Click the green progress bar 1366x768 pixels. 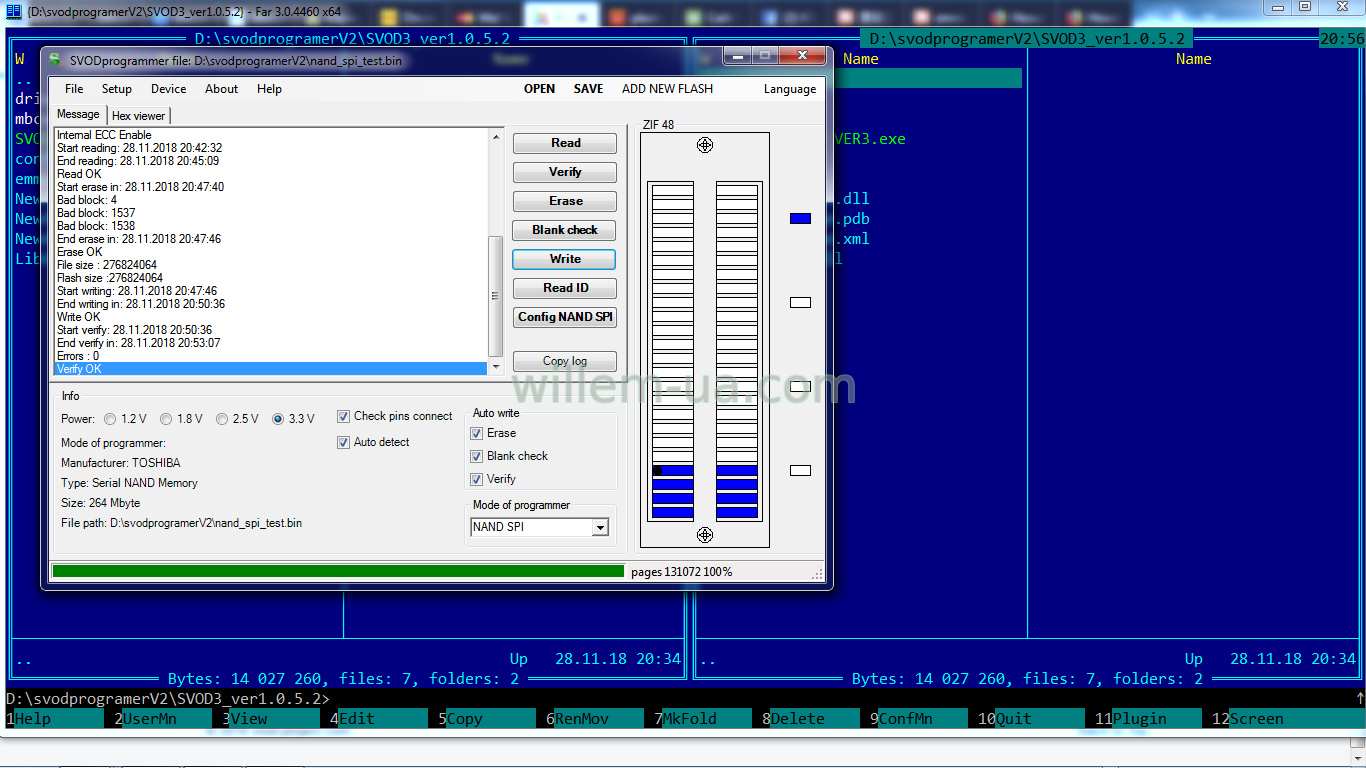[x=338, y=572]
